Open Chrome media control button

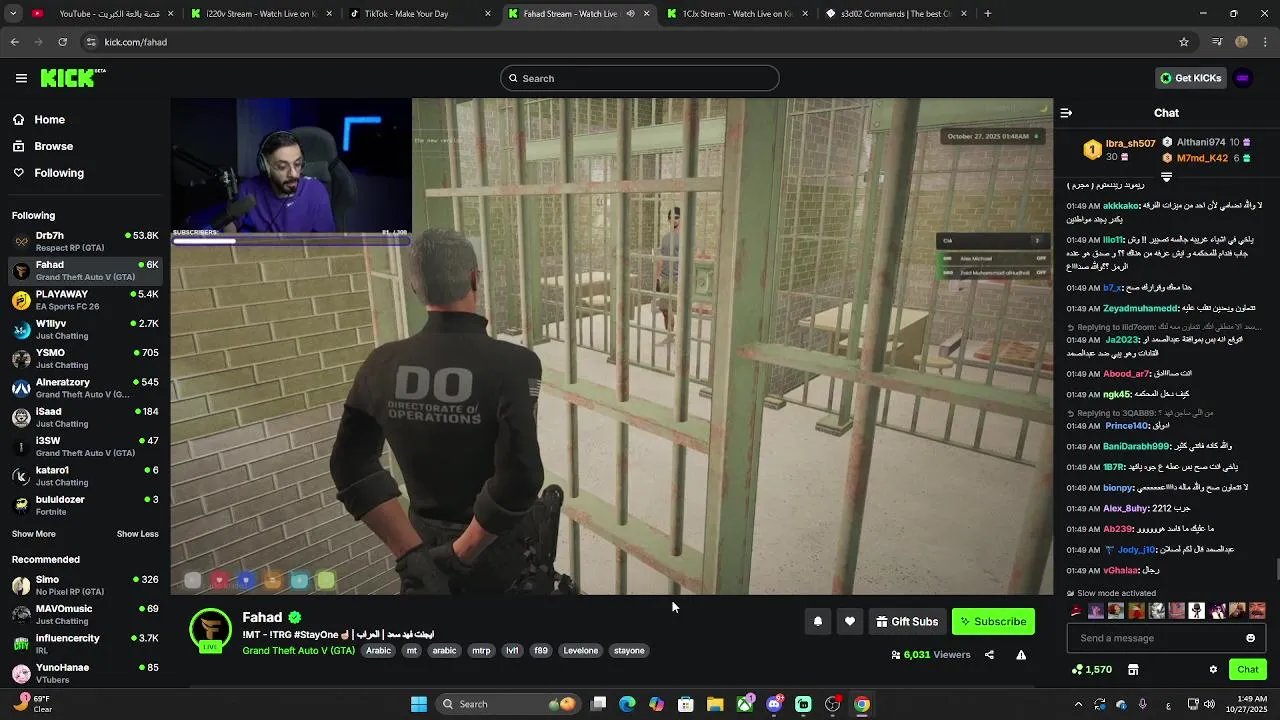(x=1217, y=42)
